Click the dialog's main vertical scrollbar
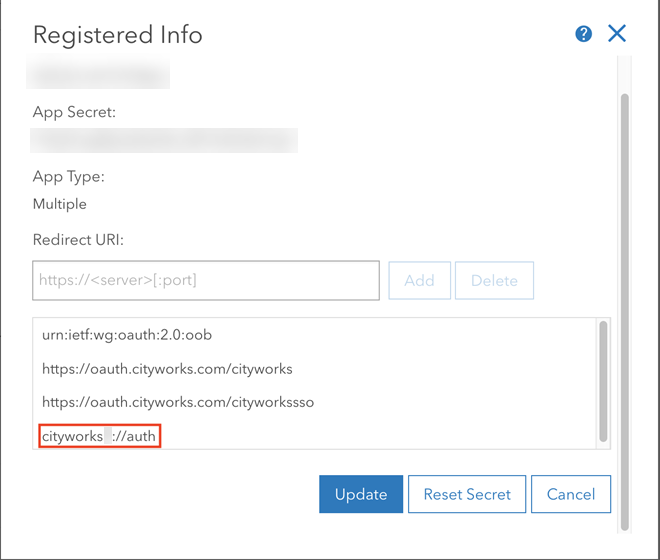Image resolution: width=660 pixels, height=560 pixels. 626,300
